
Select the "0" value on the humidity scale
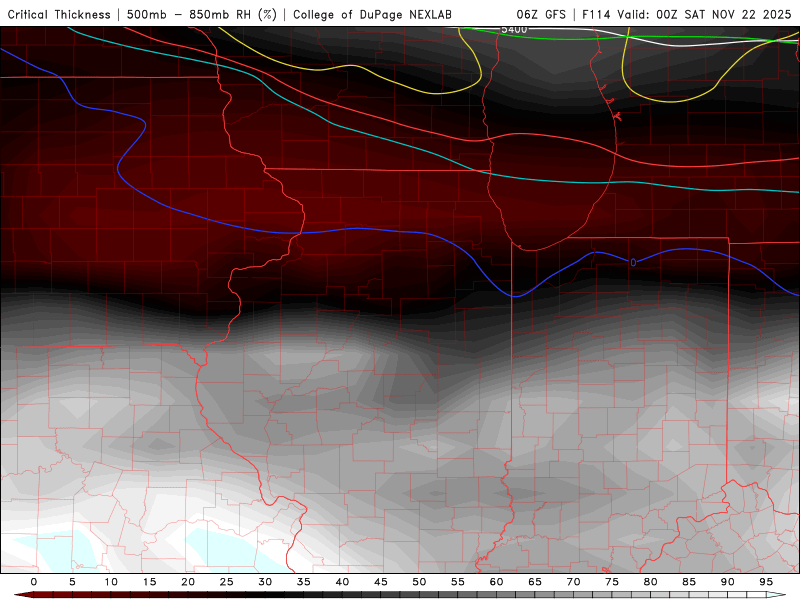point(34,582)
